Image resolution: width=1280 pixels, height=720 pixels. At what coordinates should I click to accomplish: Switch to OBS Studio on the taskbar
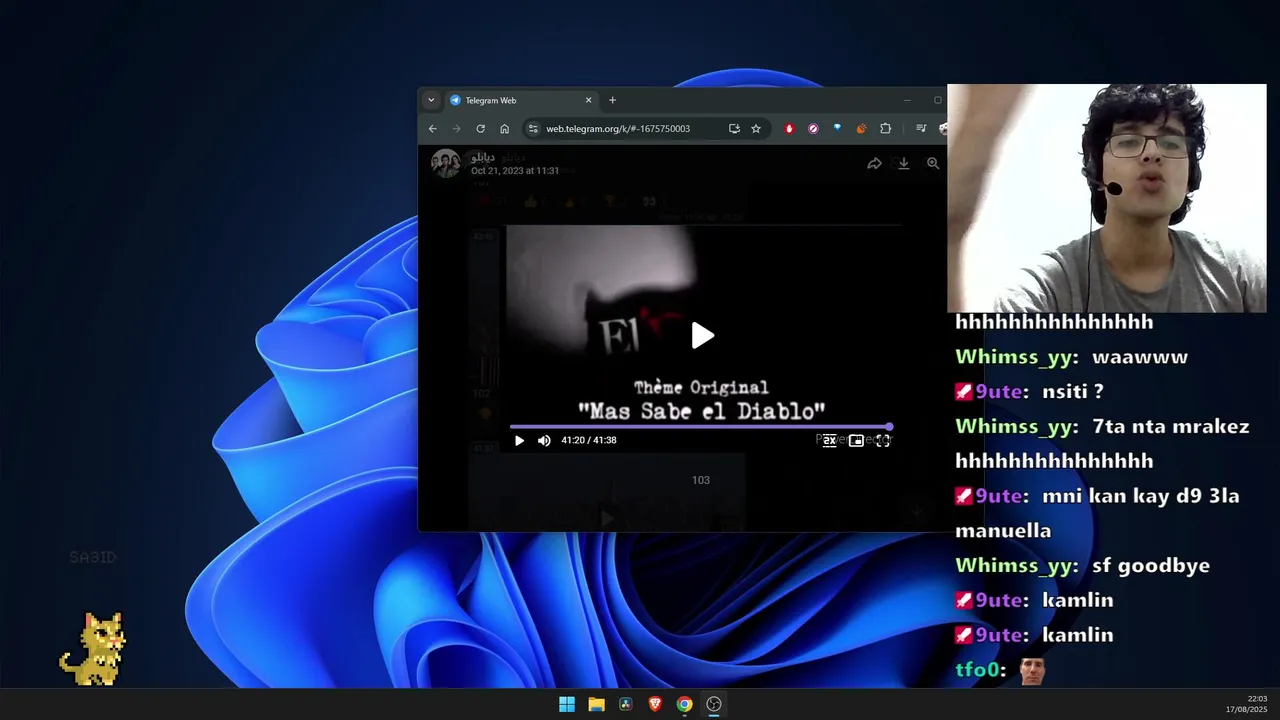tap(714, 704)
